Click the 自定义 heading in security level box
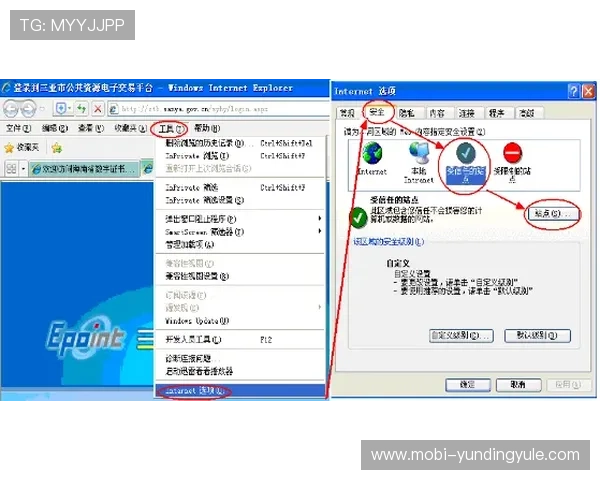This screenshot has height=480, width=600. coord(398,263)
